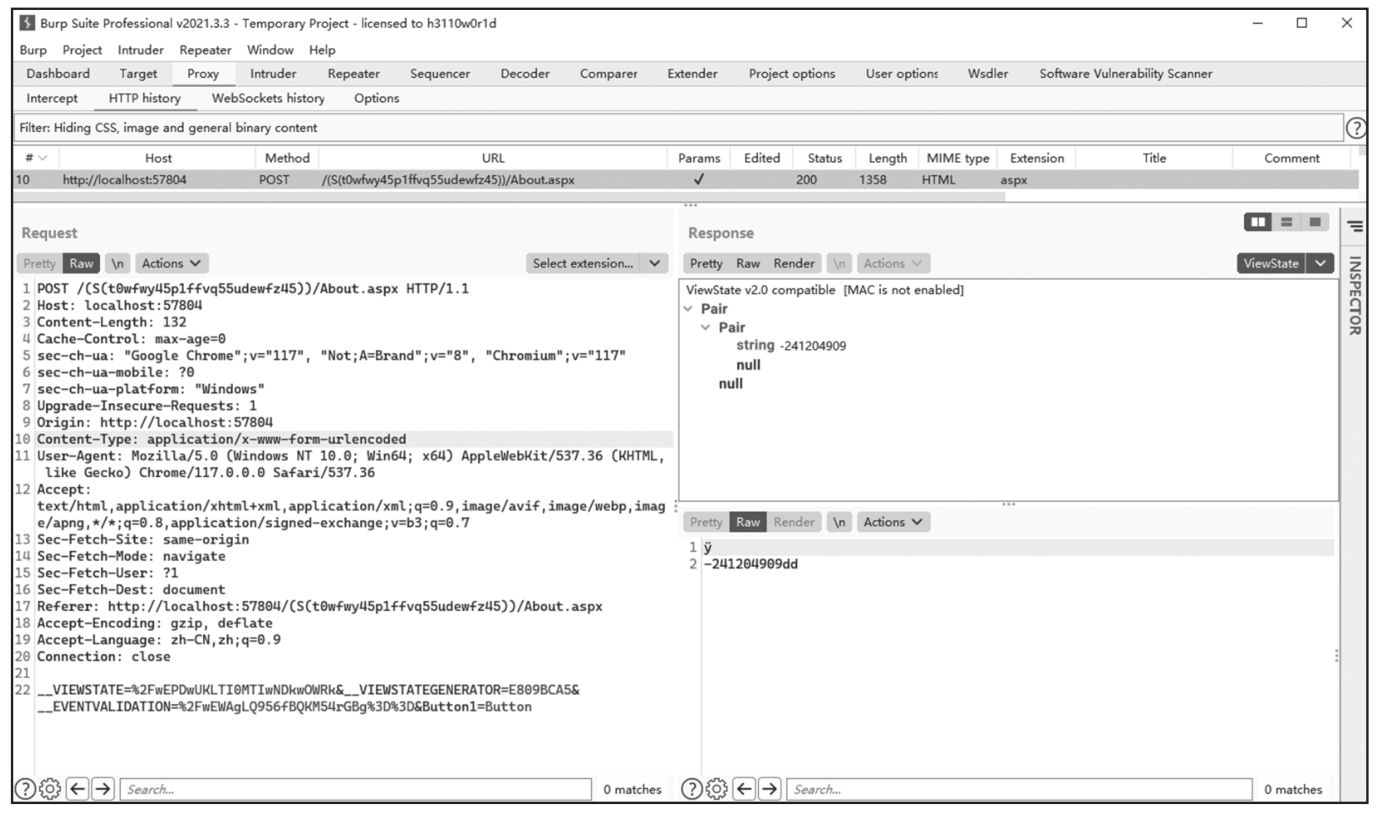1380x815 pixels.
Task: Click horizontal scrollbar under history table
Action: (509, 196)
